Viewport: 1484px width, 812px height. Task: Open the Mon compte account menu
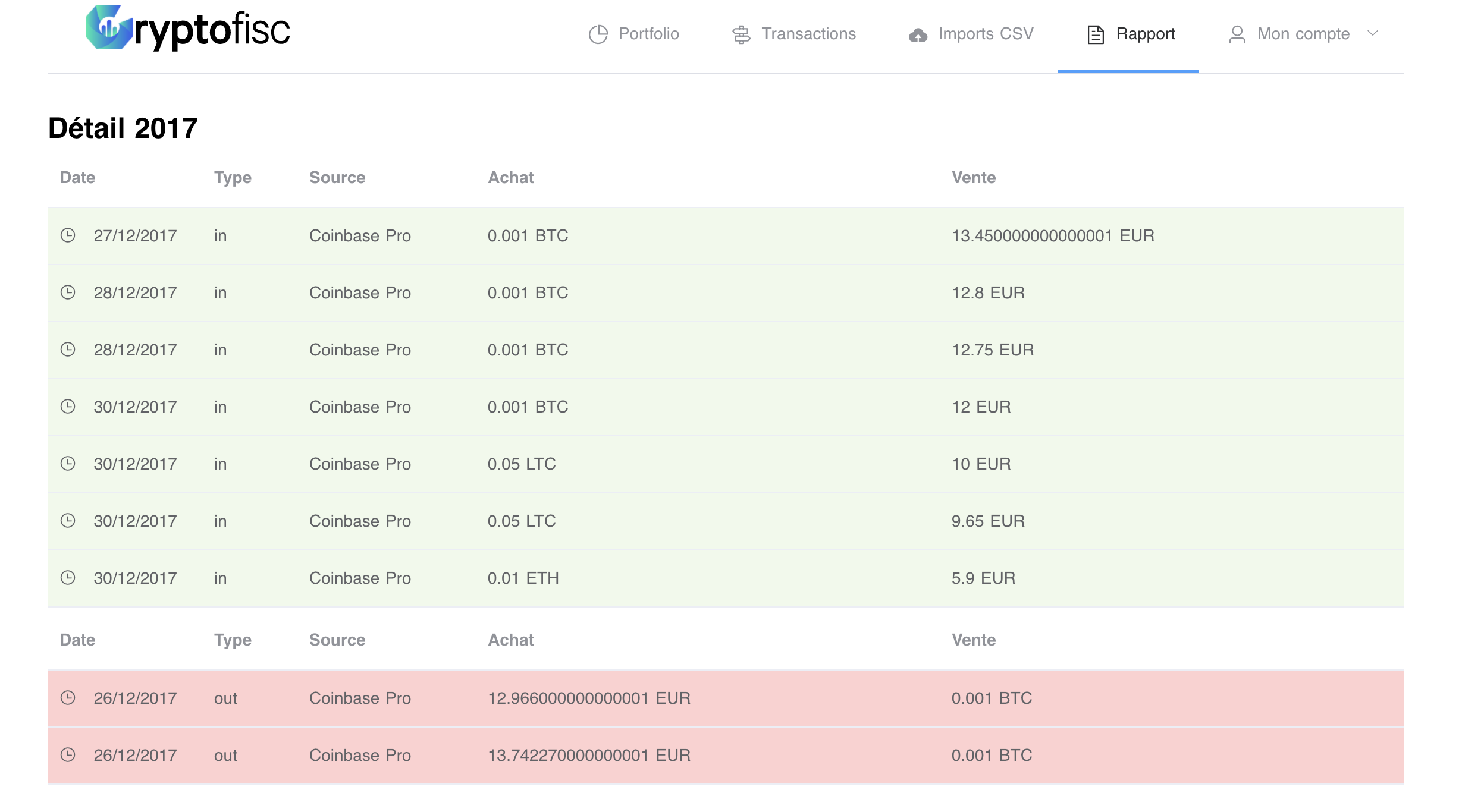pos(1303,34)
